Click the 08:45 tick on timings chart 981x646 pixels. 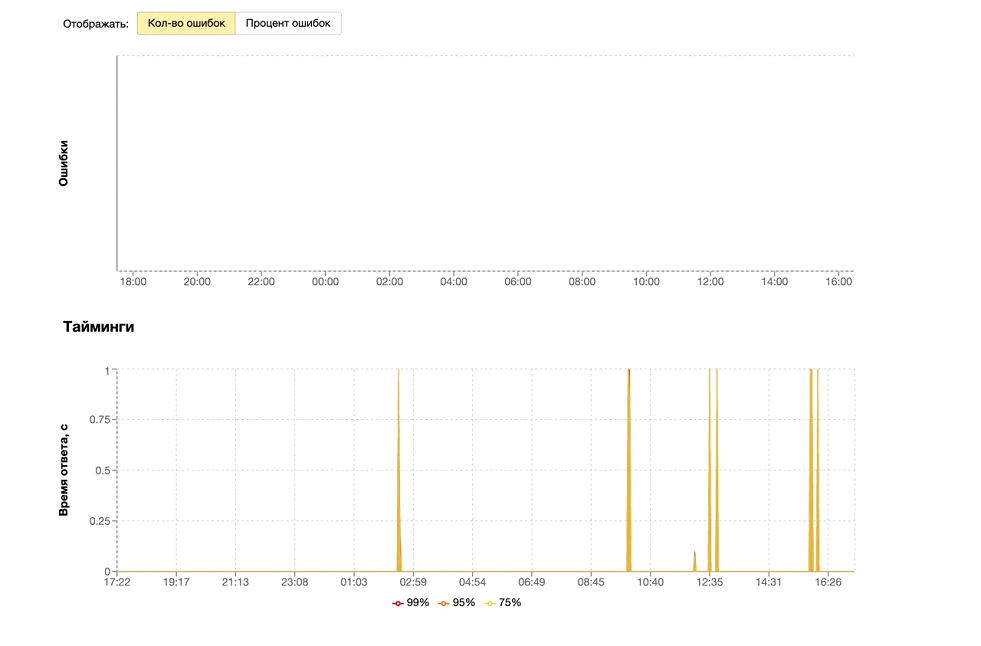pyautogui.click(x=591, y=582)
